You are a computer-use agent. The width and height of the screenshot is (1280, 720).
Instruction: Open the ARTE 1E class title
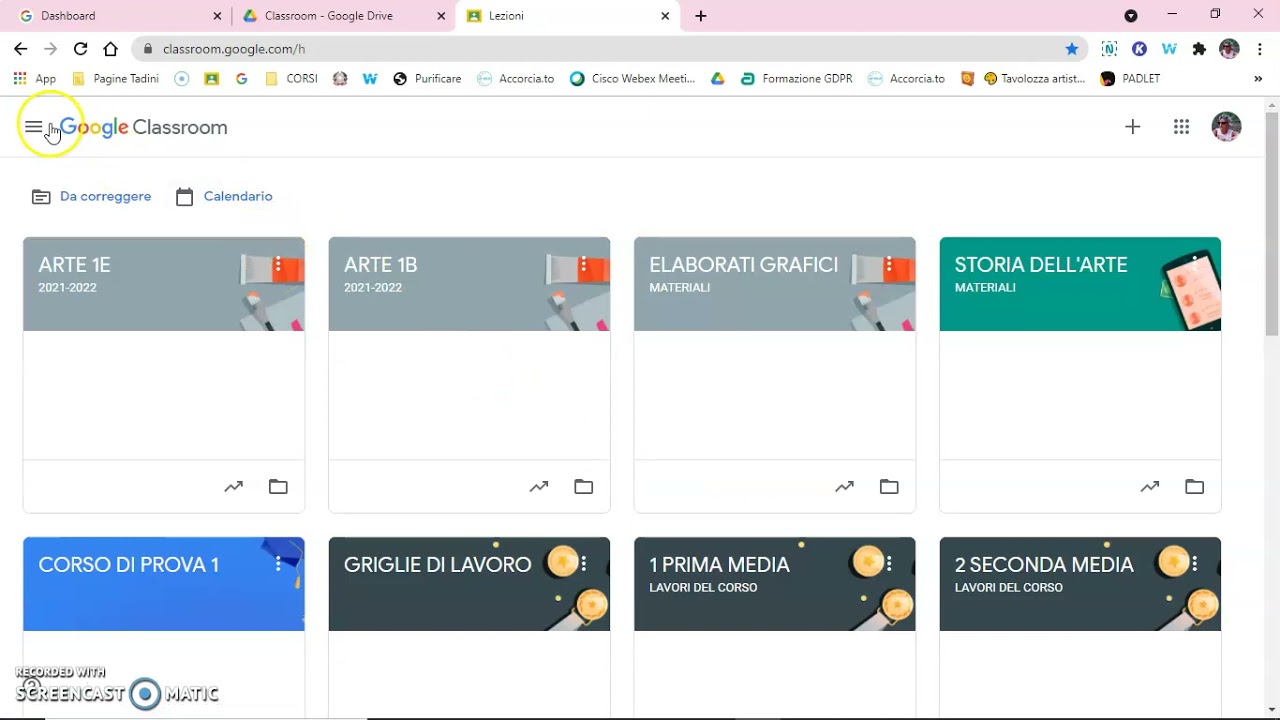tap(74, 265)
